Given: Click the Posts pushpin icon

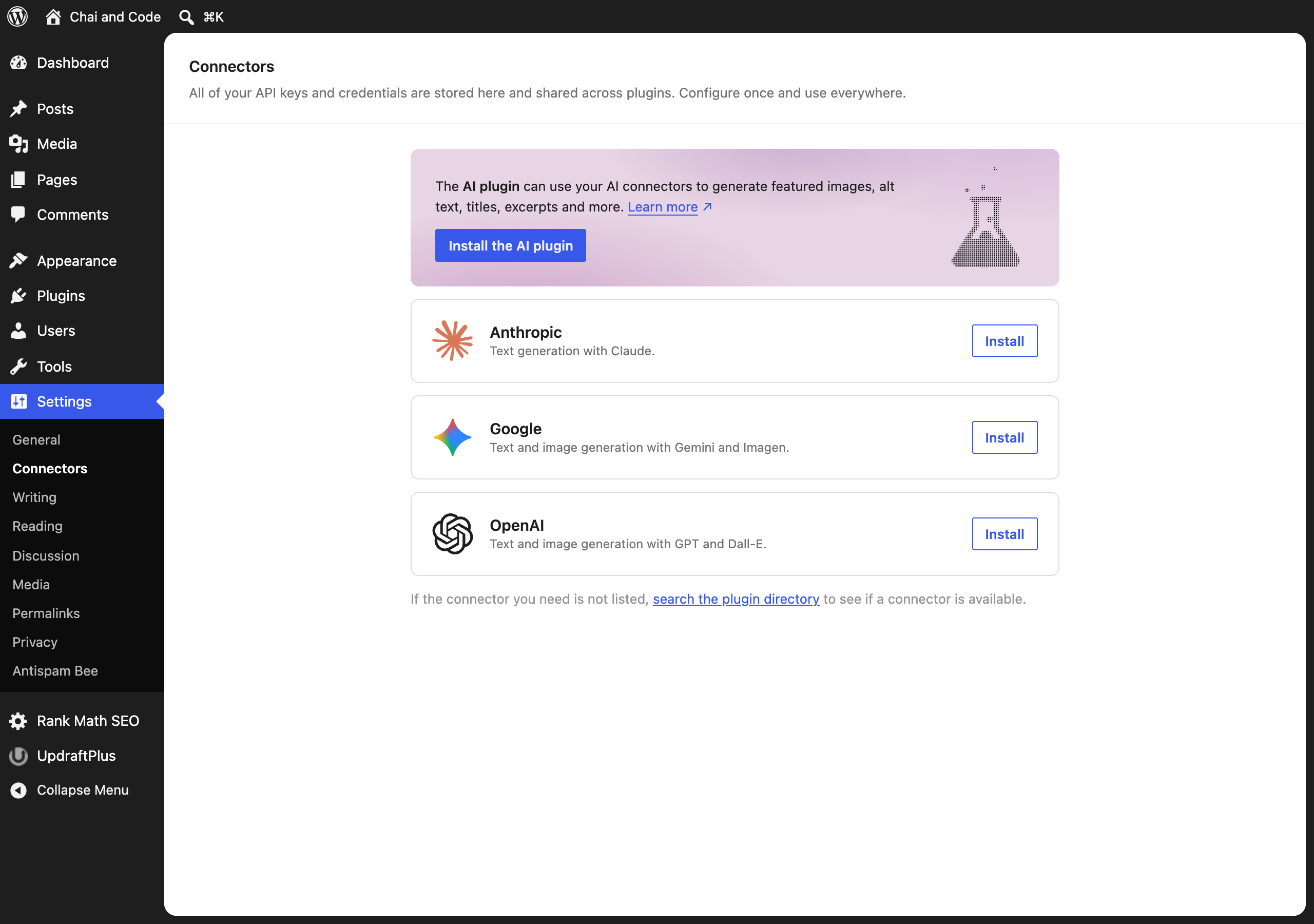Looking at the screenshot, I should (18, 109).
